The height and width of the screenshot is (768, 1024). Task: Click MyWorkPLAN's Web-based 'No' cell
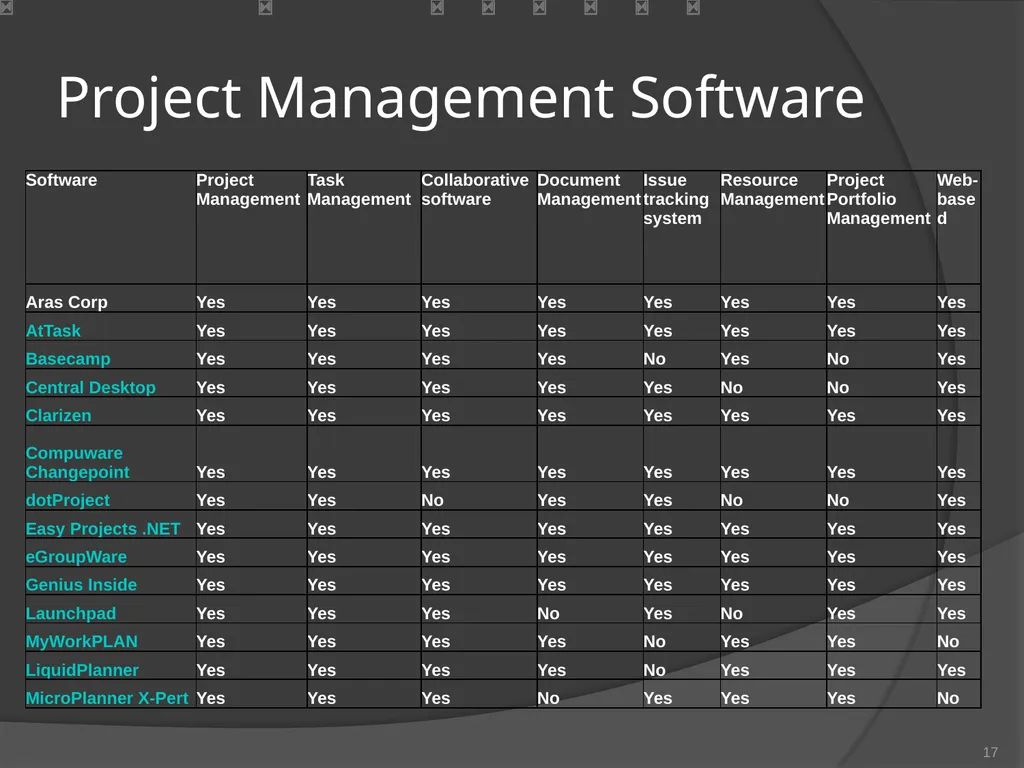958,638
